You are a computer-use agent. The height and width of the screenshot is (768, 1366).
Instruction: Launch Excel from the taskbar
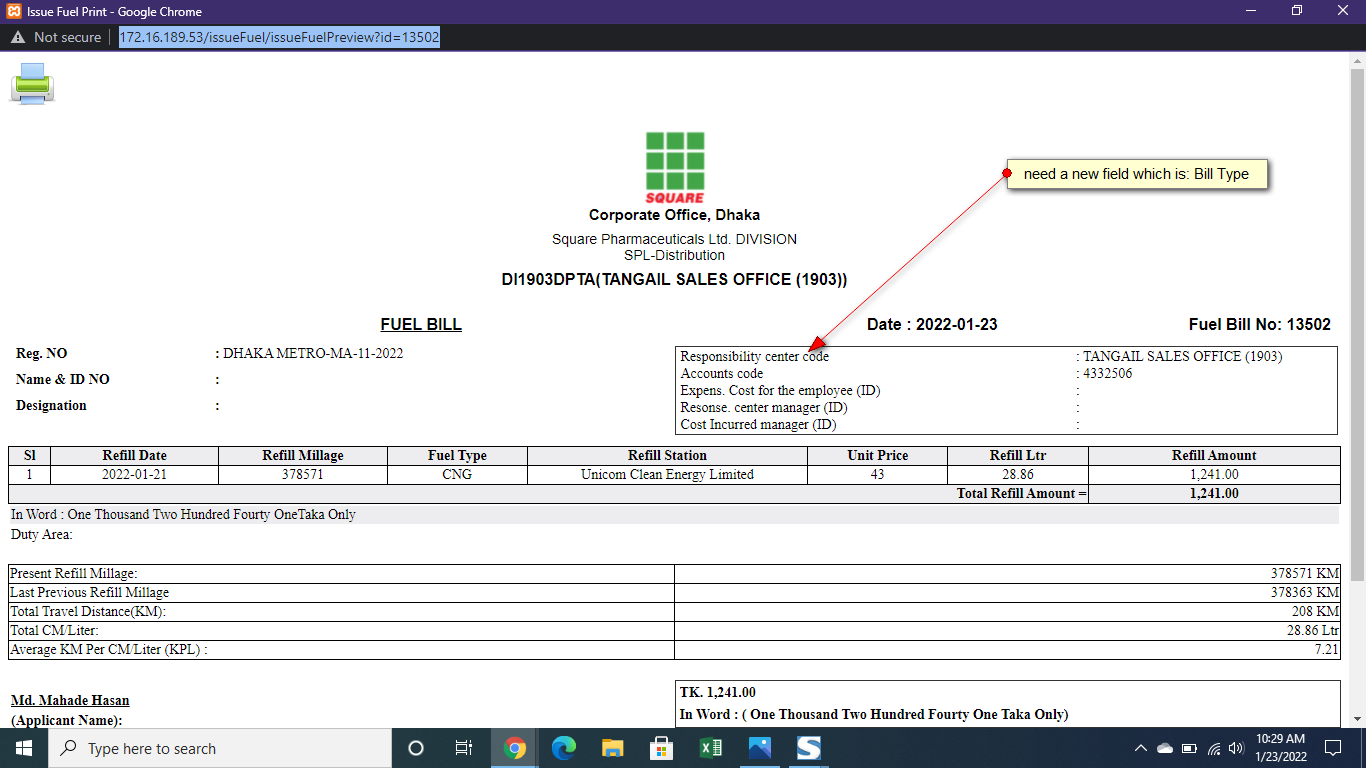click(711, 748)
